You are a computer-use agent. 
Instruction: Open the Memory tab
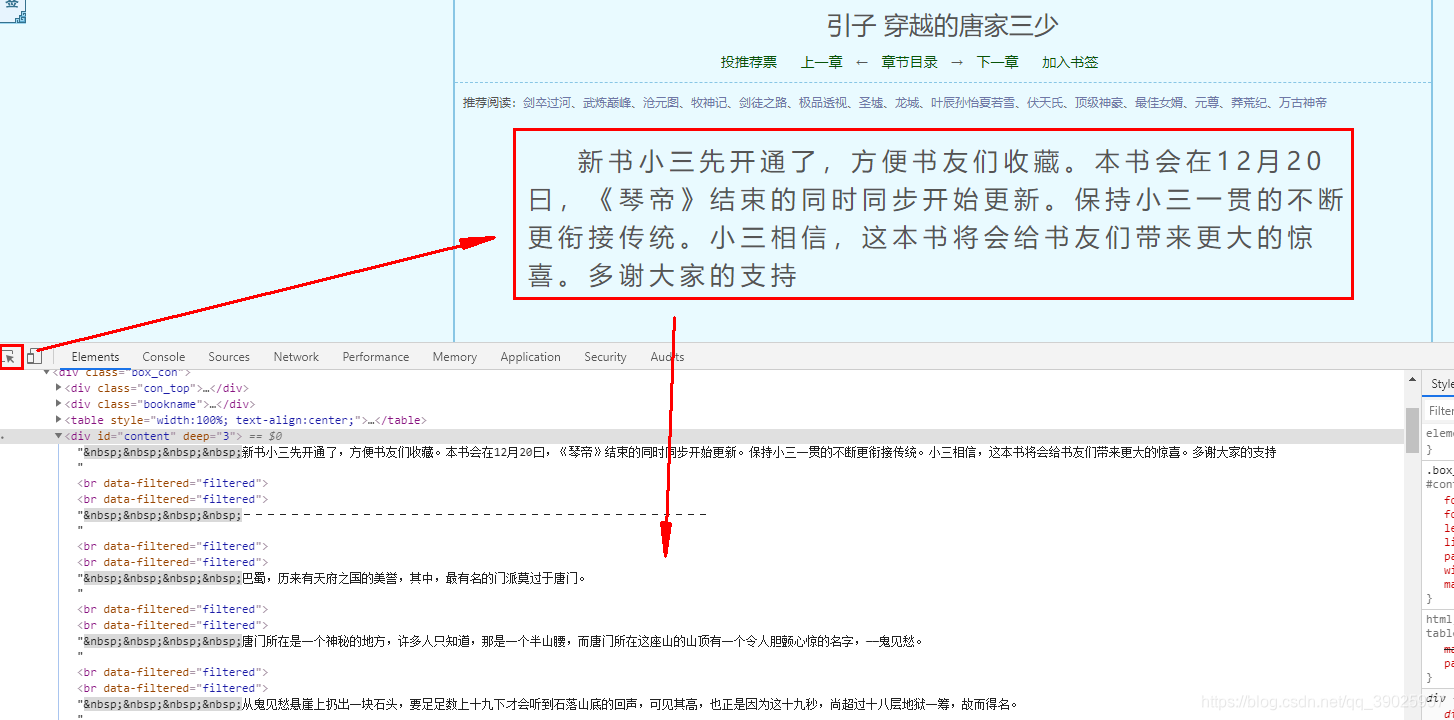455,357
